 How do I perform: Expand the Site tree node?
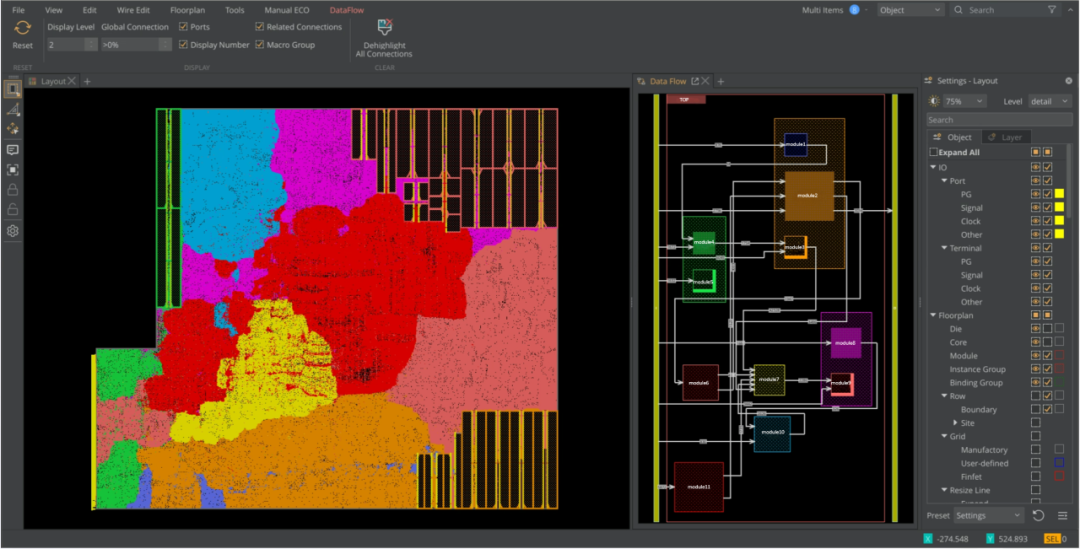pos(955,423)
